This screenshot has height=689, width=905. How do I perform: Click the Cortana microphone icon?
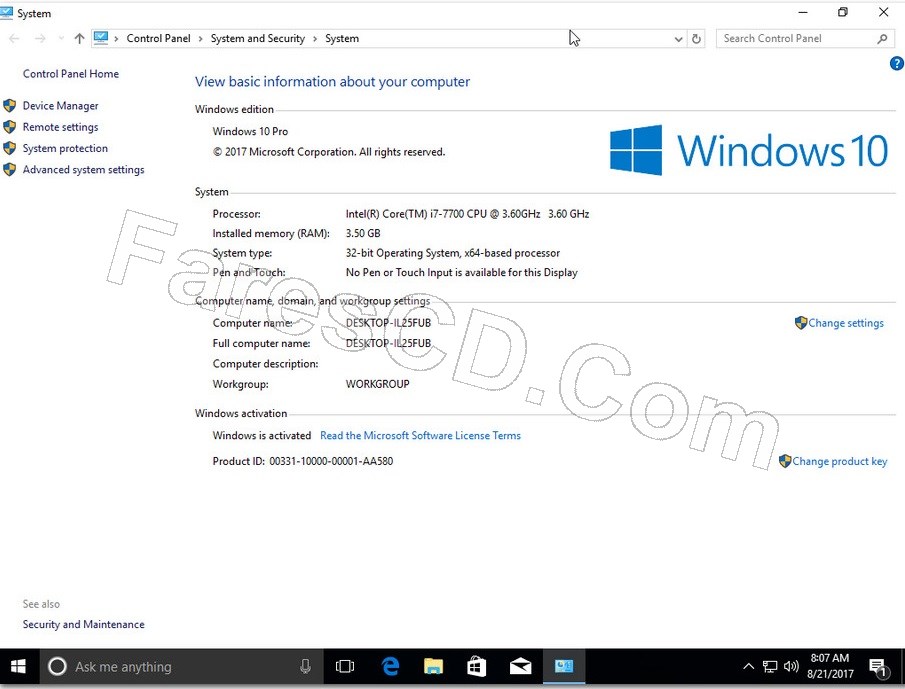pyautogui.click(x=305, y=667)
